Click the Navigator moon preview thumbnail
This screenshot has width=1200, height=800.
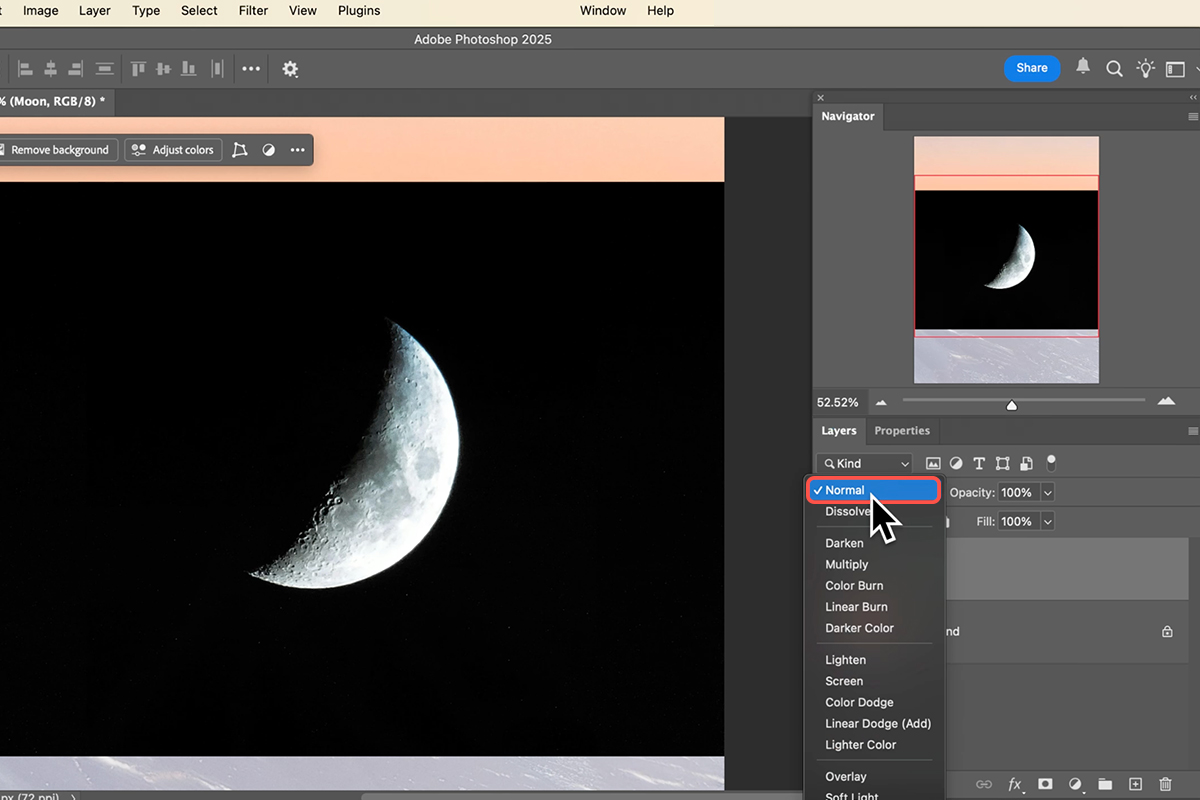(1006, 258)
